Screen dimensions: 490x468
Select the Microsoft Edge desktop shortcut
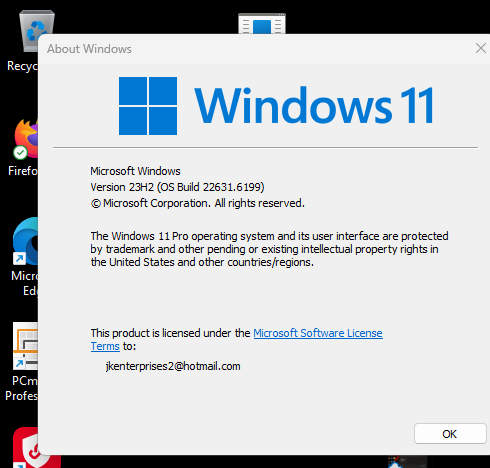[24, 257]
